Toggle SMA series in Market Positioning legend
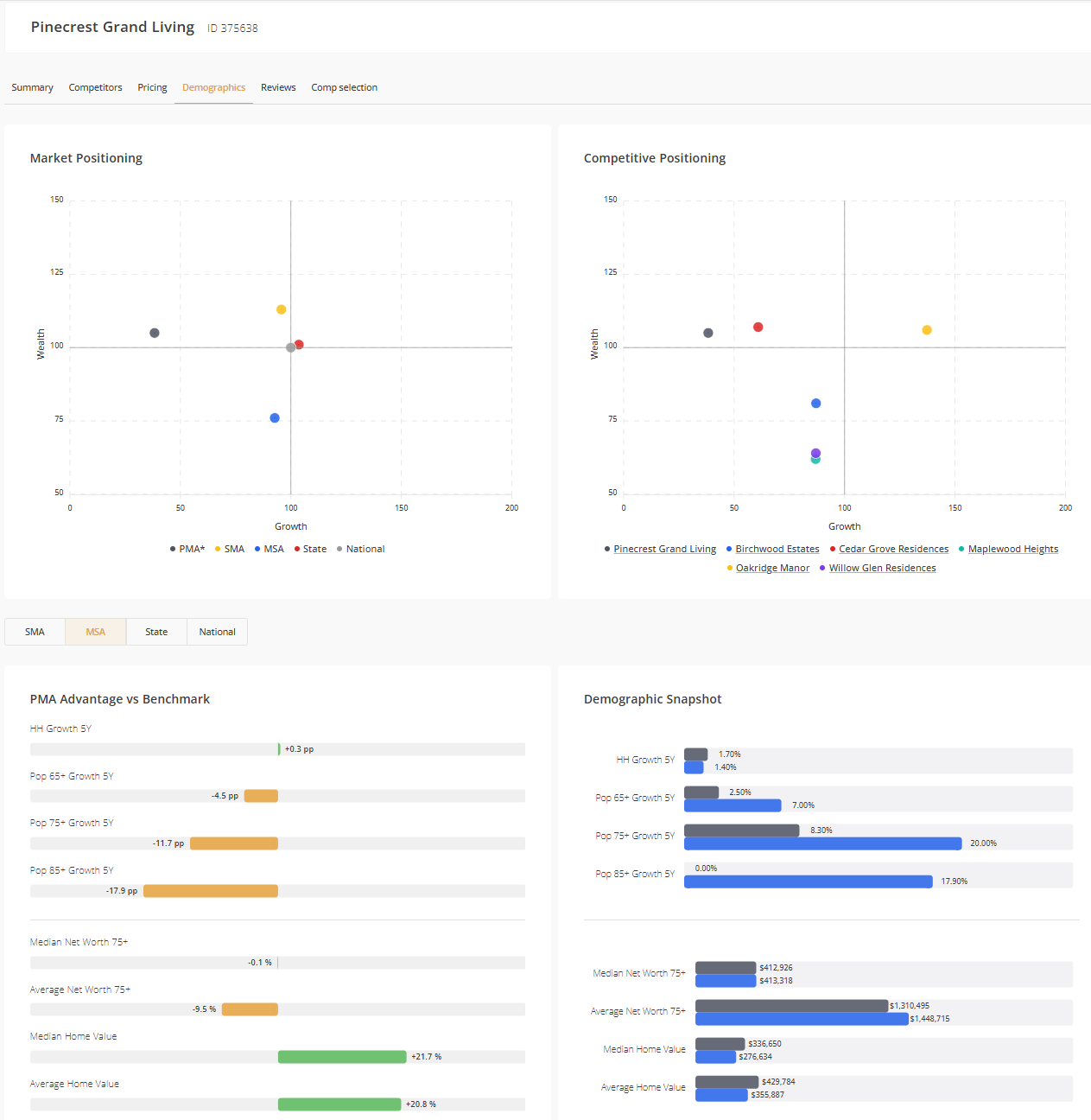 click(230, 549)
